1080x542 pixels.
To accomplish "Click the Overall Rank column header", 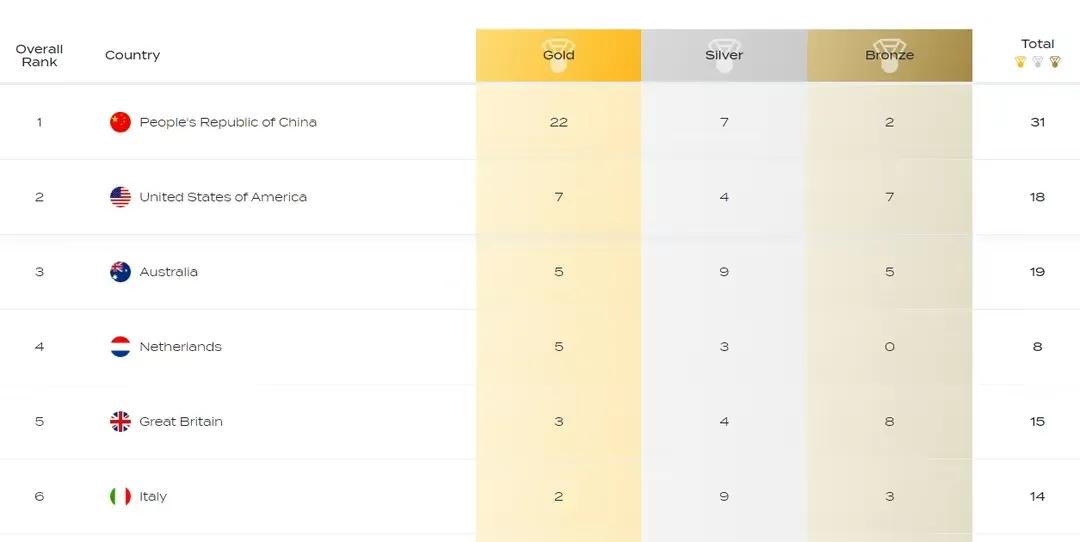I will 39,55.
